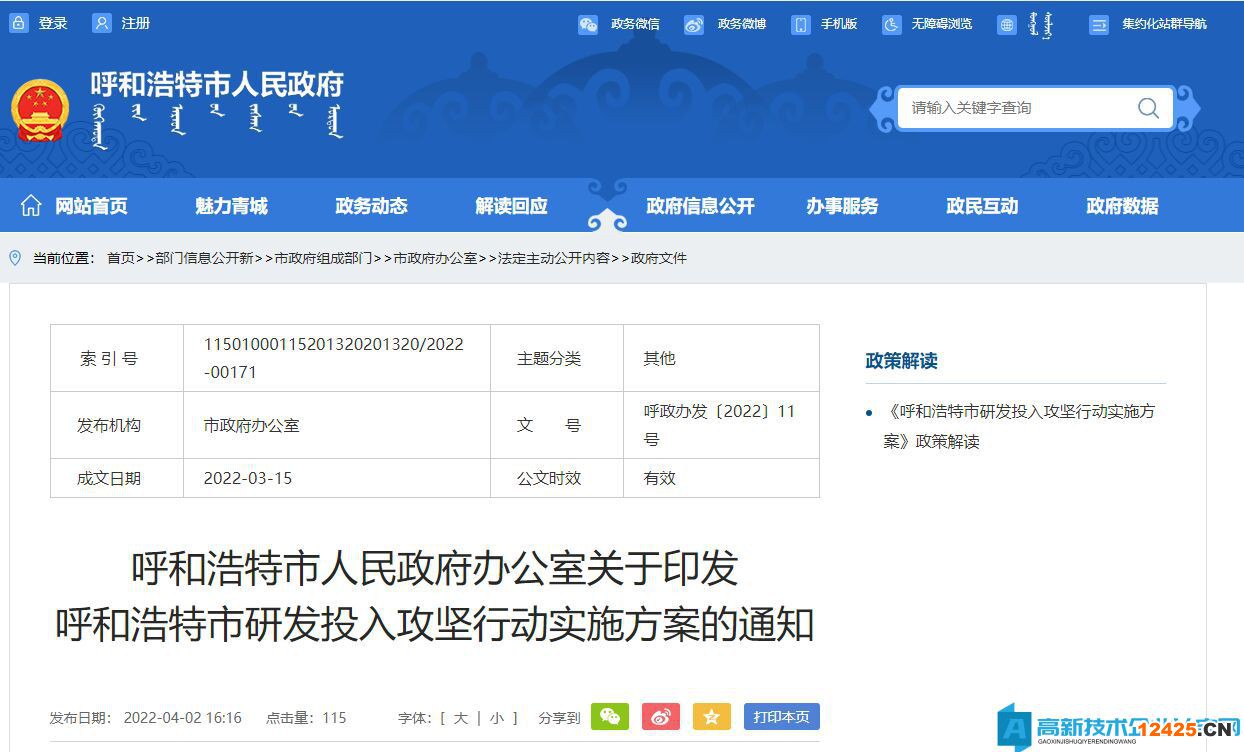Share via the yellow star QZone icon

click(712, 717)
